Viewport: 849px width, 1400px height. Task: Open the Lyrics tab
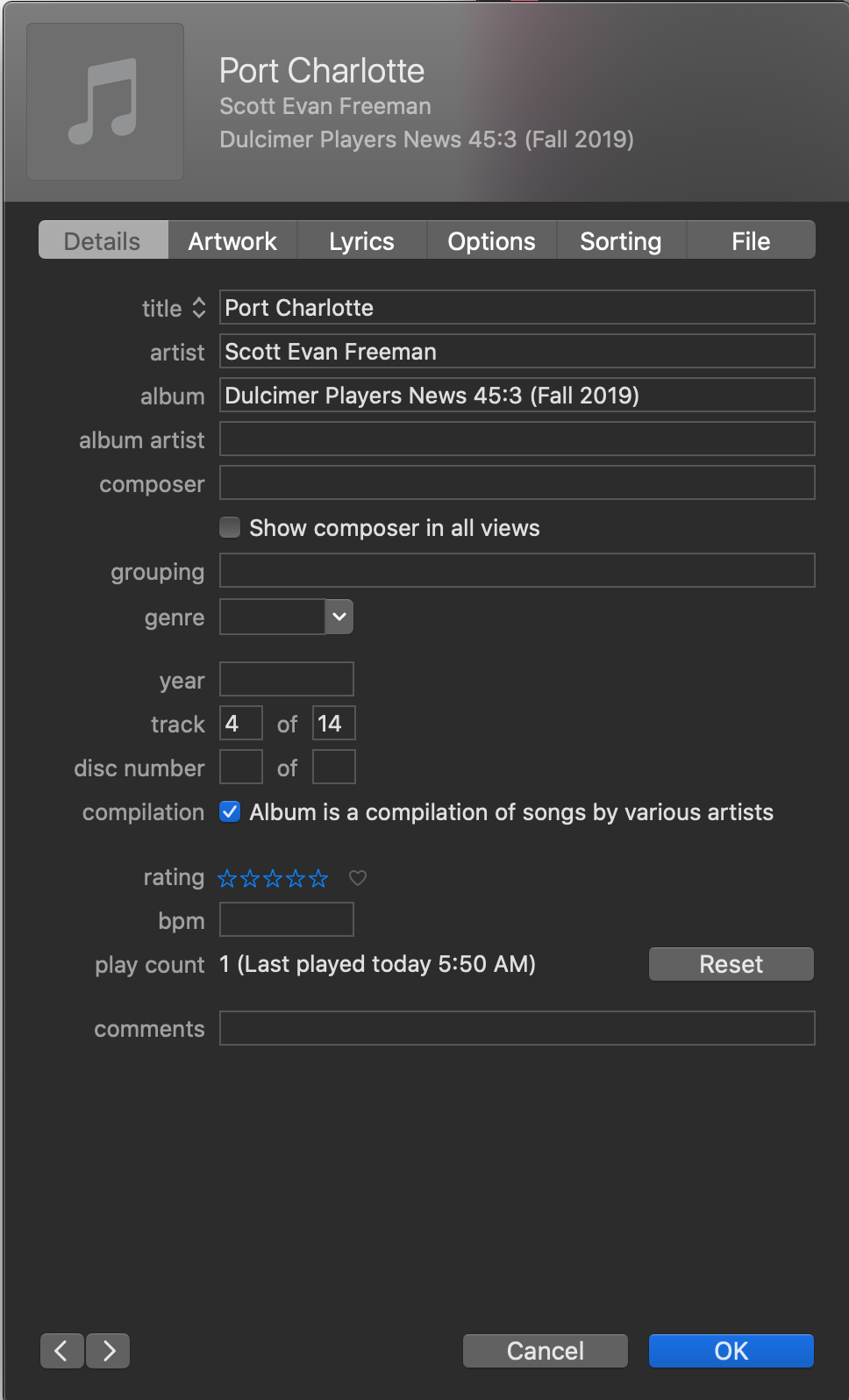361,240
